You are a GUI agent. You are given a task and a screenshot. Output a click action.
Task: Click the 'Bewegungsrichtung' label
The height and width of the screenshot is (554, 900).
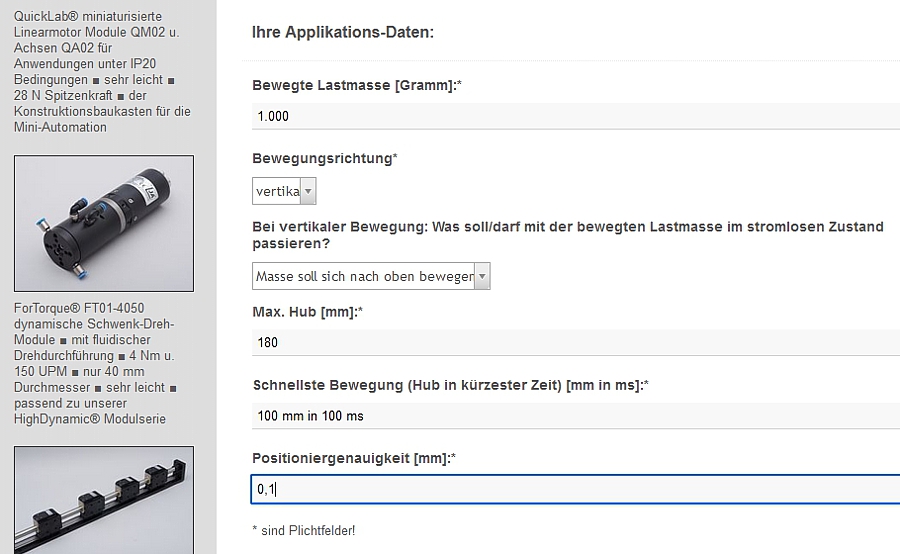click(x=325, y=158)
